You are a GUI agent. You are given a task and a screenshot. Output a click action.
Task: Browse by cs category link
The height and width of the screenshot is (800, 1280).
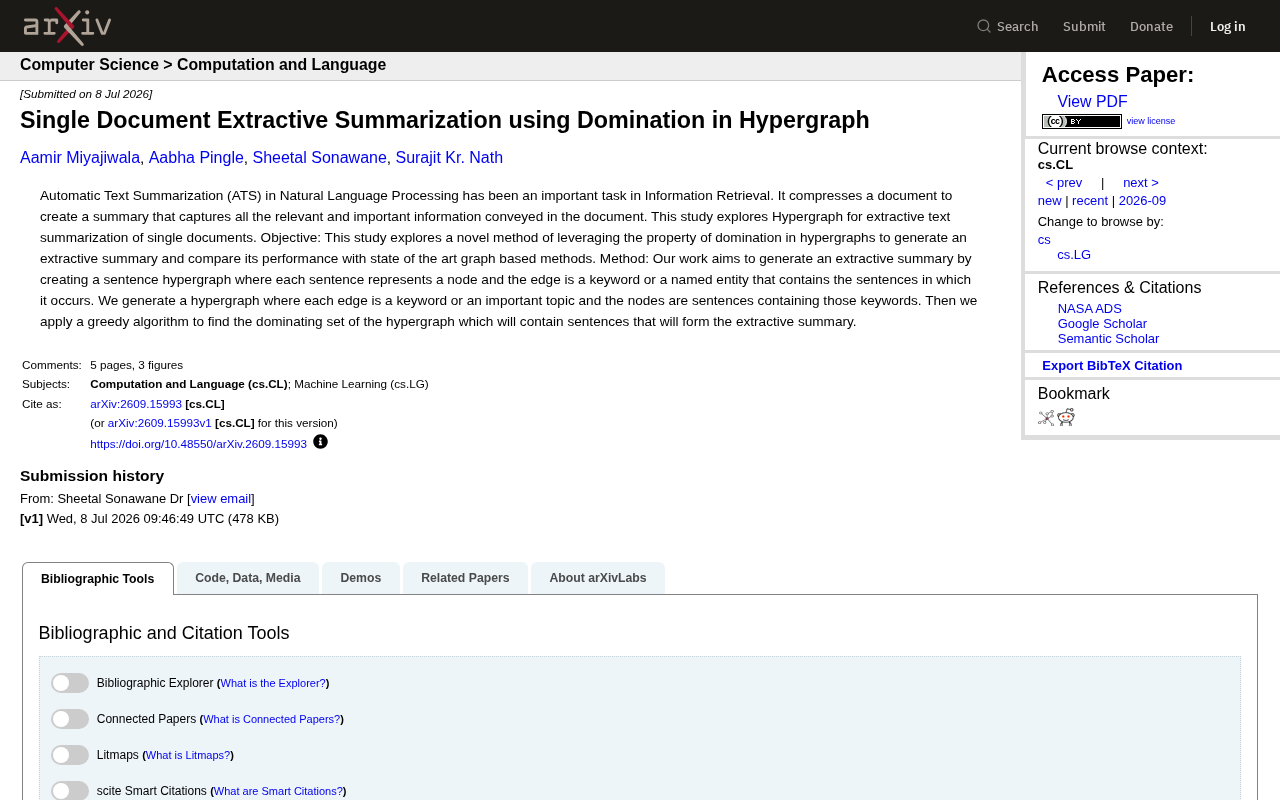[x=1044, y=240]
